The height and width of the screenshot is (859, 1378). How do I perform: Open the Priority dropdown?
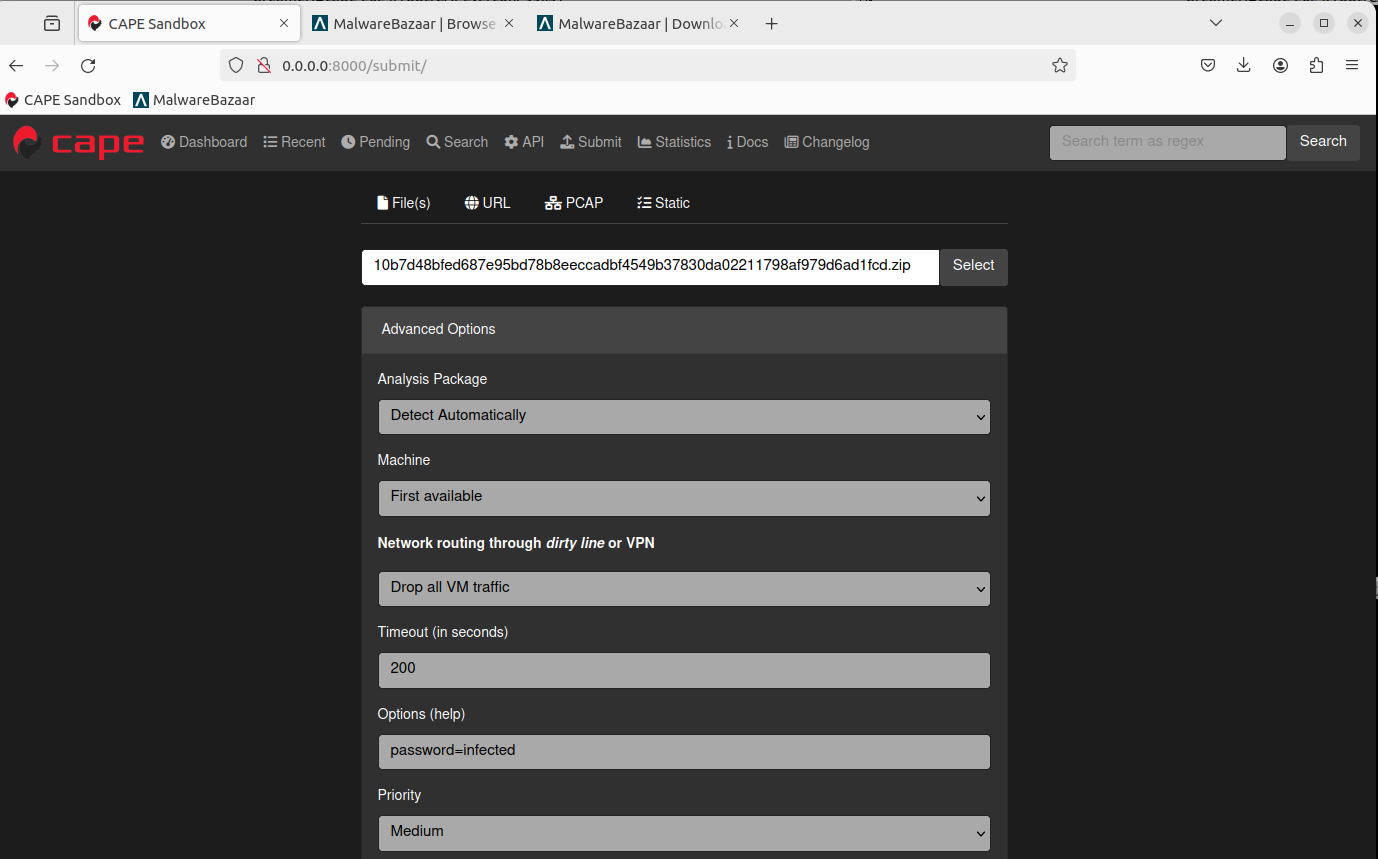point(683,832)
